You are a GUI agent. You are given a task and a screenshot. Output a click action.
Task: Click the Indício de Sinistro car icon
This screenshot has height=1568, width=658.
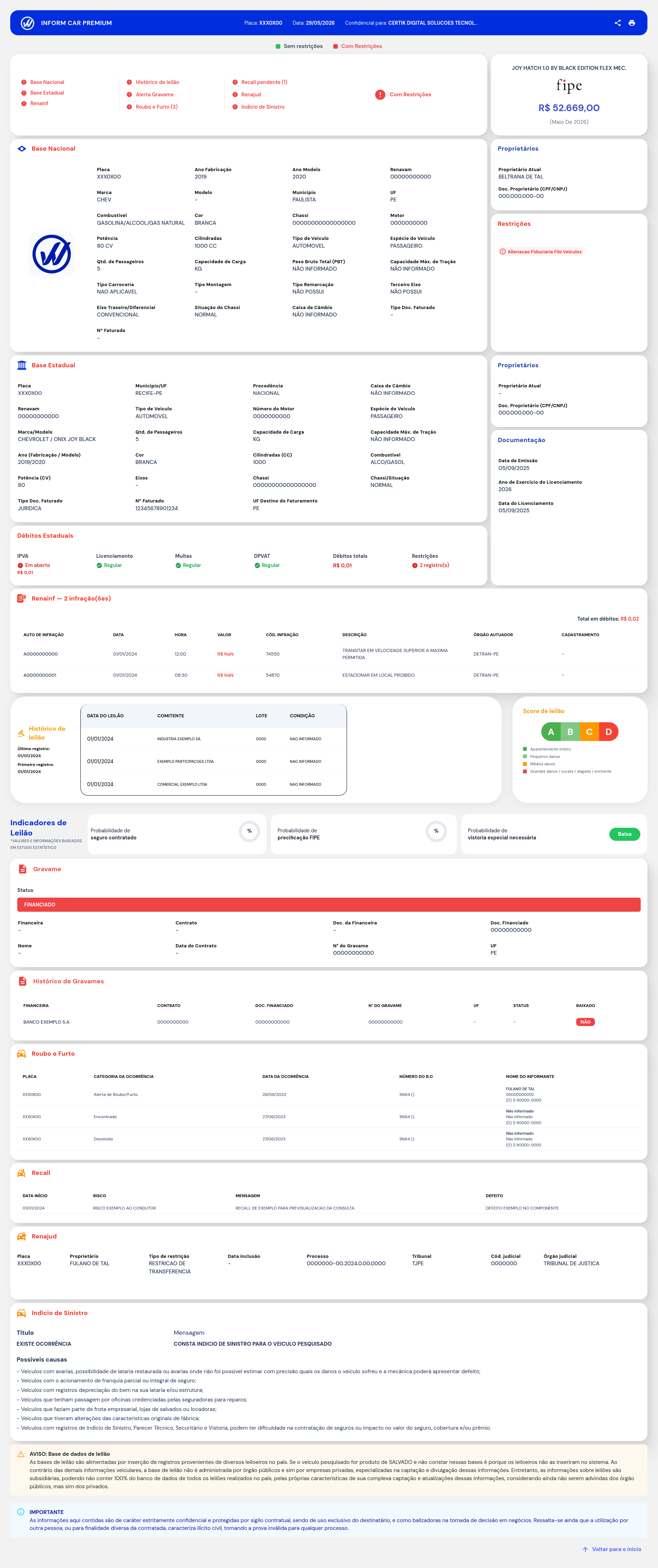point(21,1313)
